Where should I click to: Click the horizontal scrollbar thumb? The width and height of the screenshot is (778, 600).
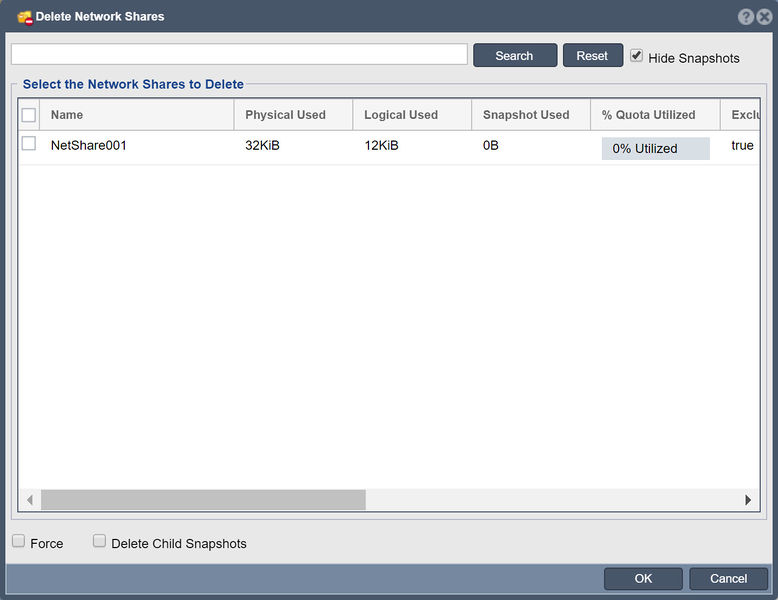[203, 500]
